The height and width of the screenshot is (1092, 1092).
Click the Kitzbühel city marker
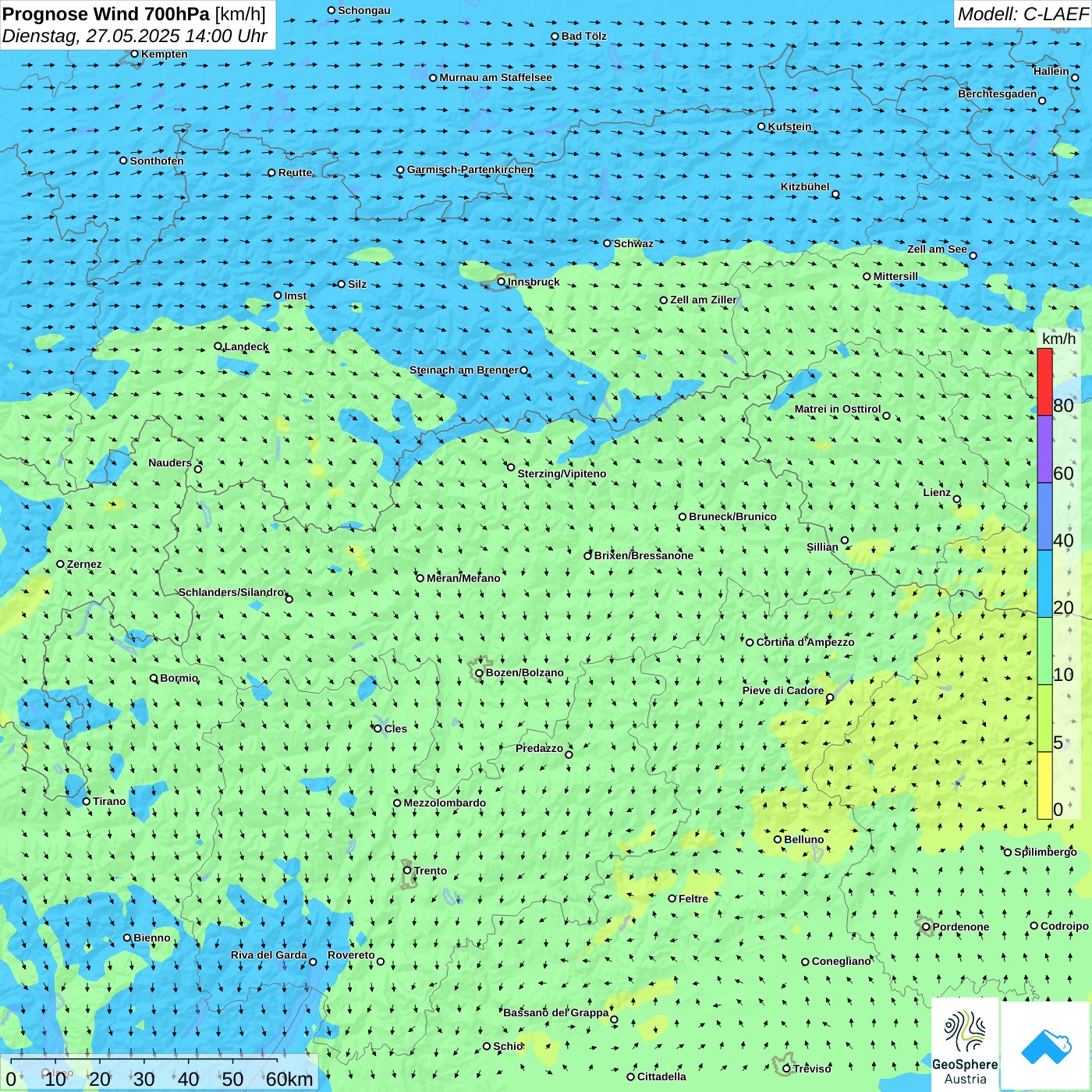coord(836,194)
